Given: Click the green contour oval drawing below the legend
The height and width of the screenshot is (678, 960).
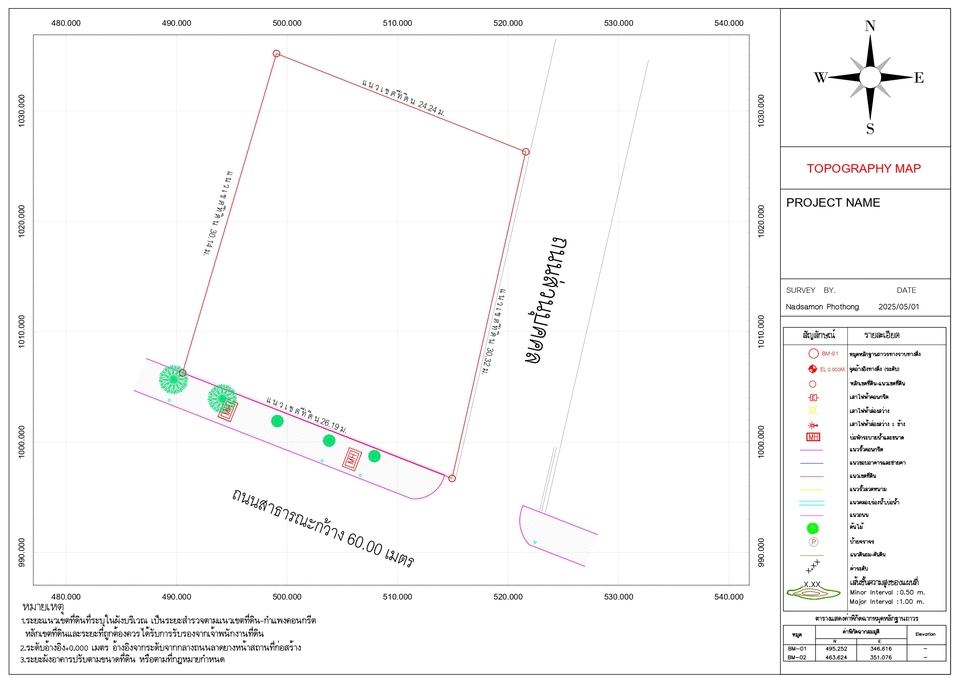Looking at the screenshot, I should click(812, 593).
